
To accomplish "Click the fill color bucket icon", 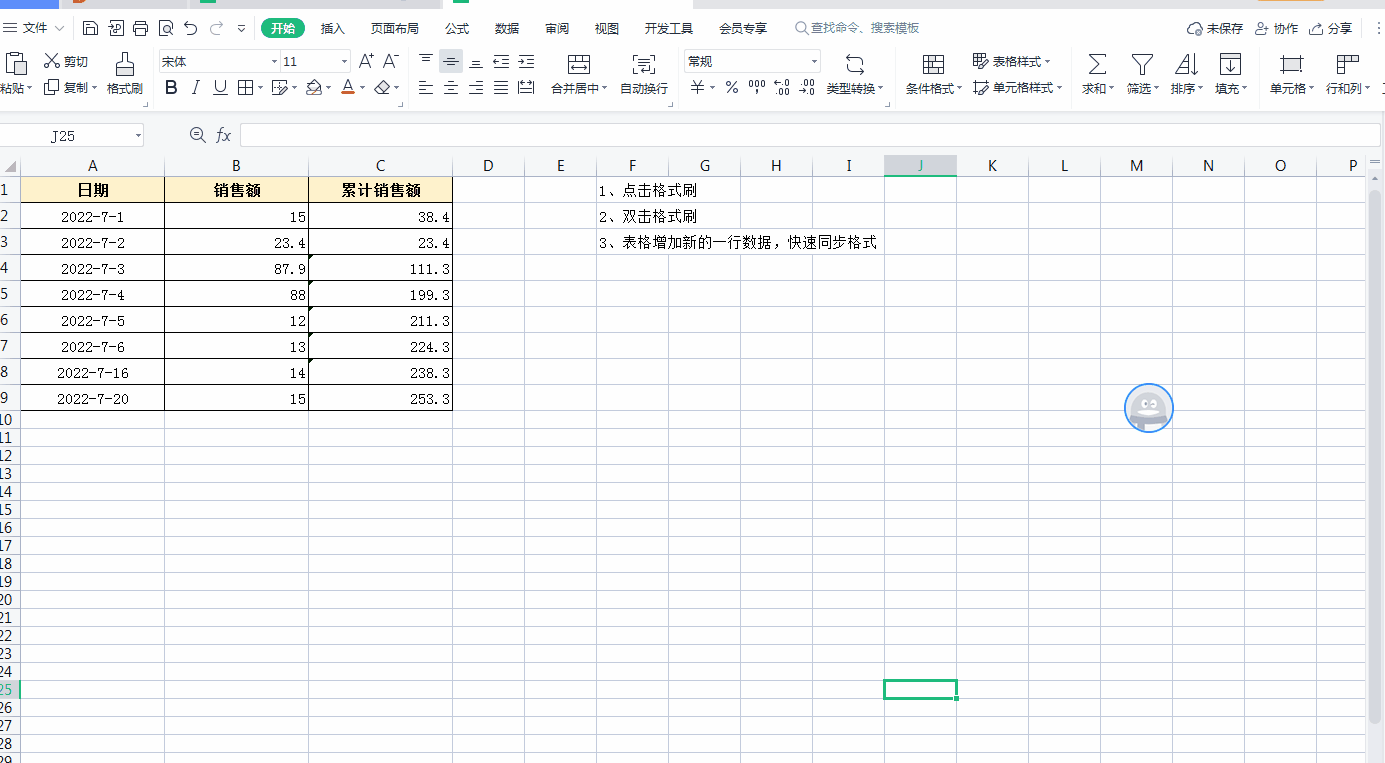I will tap(314, 88).
